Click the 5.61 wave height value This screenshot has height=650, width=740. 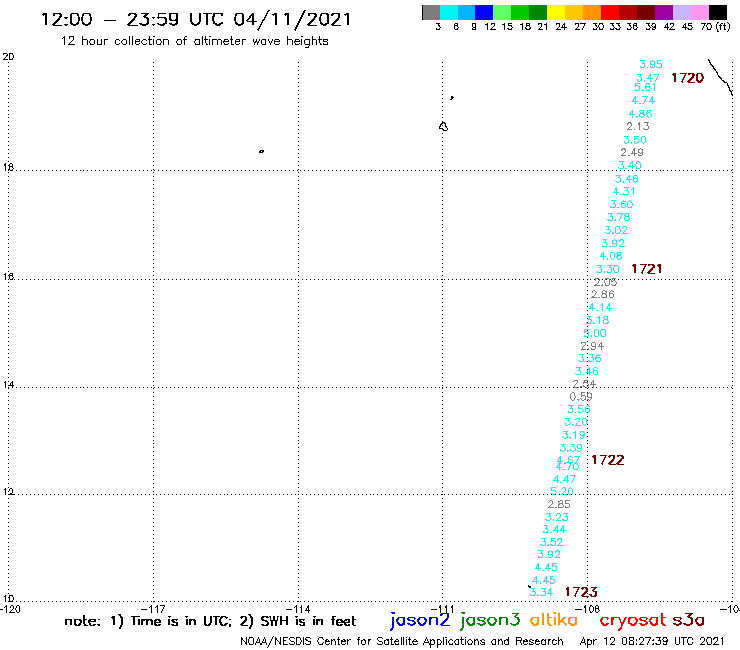pos(645,88)
